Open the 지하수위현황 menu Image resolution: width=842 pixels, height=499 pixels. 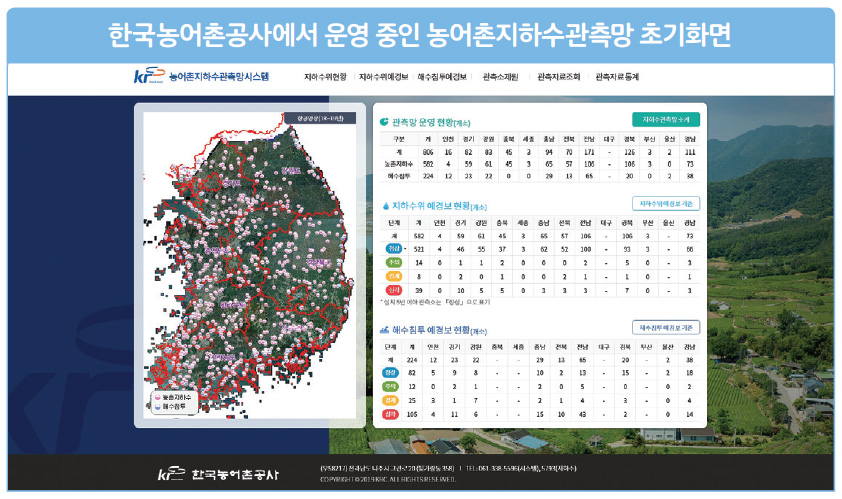click(x=325, y=77)
